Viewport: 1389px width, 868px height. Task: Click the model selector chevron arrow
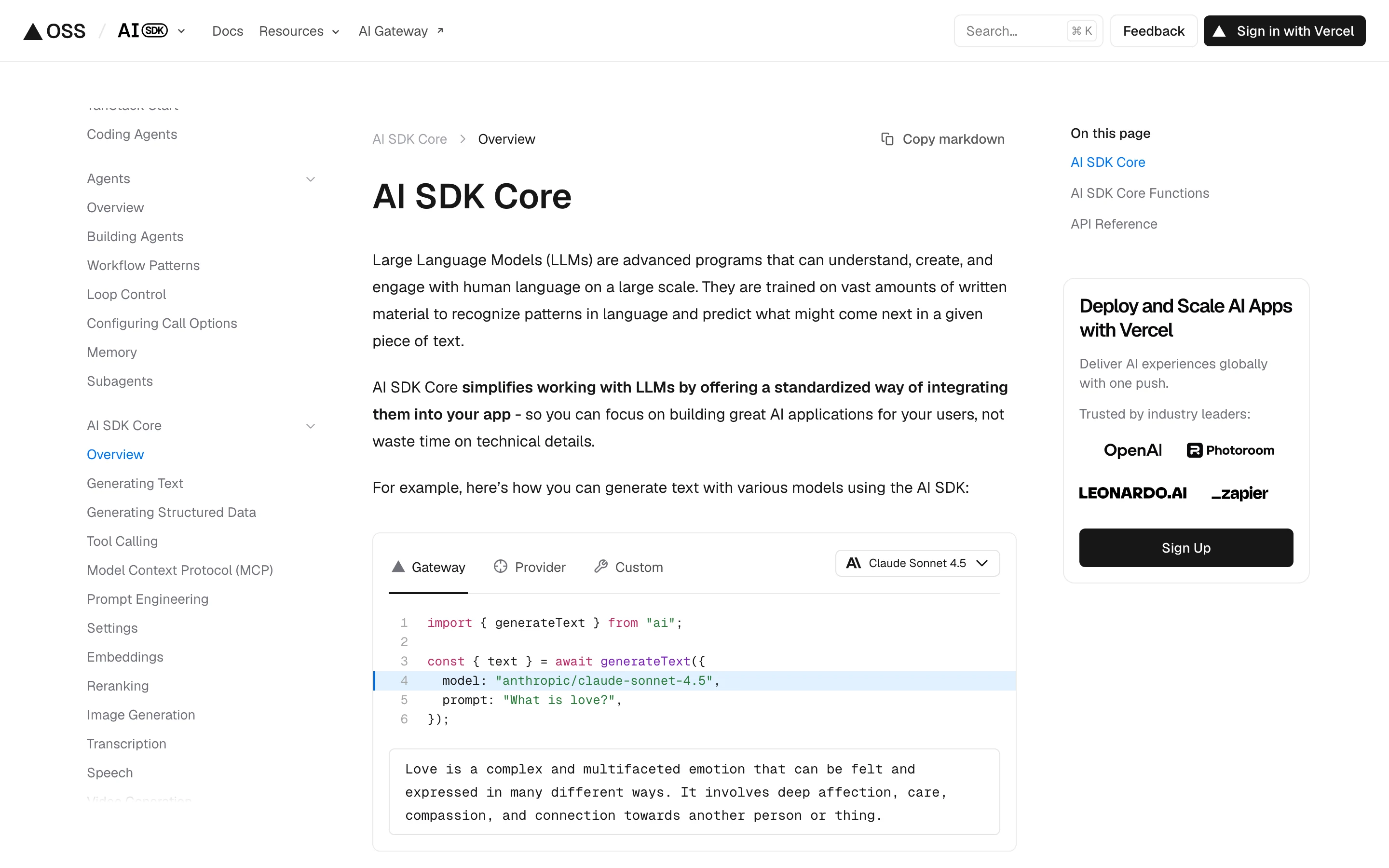[982, 563]
